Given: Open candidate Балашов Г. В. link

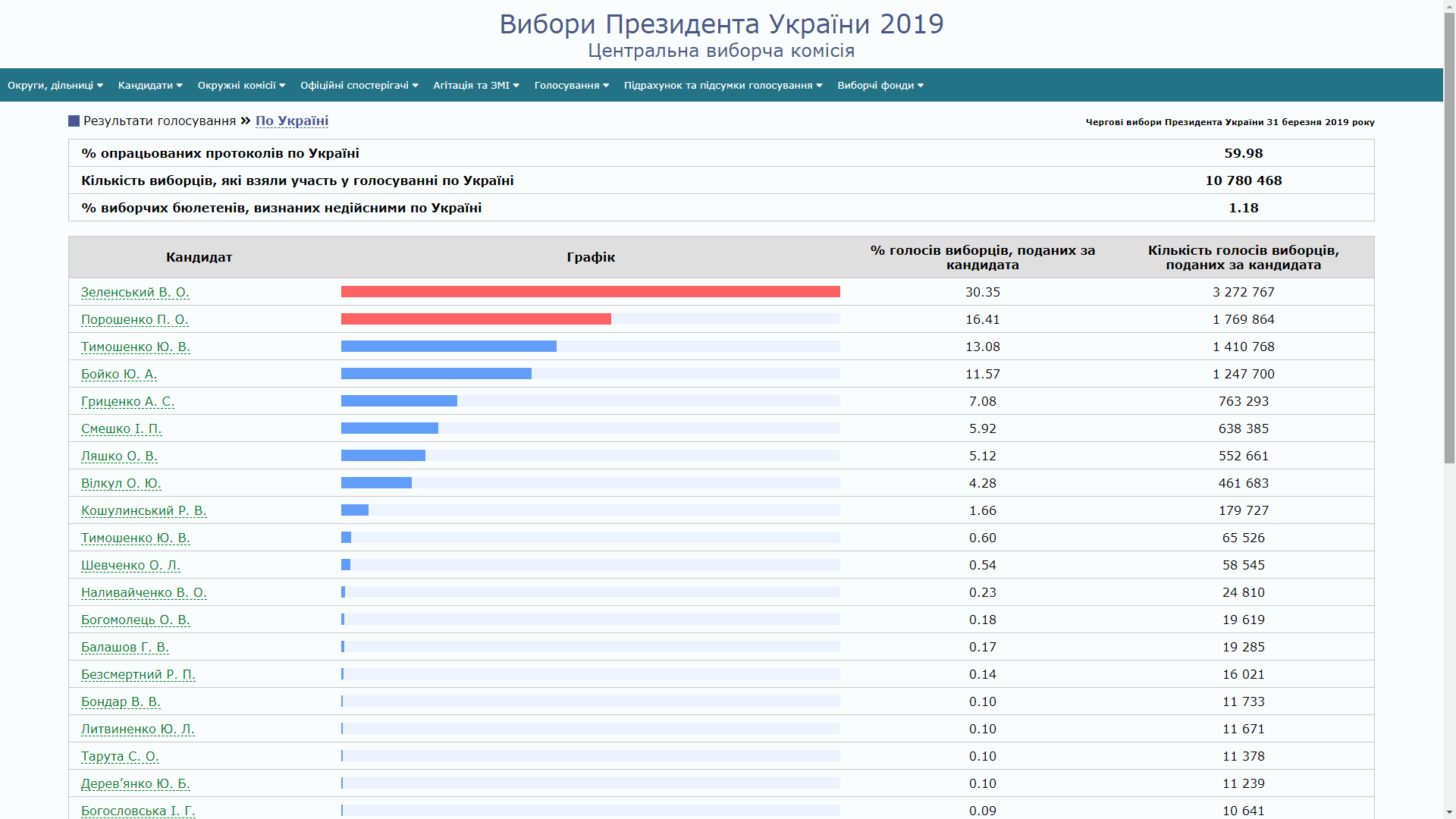Looking at the screenshot, I should coord(125,647).
